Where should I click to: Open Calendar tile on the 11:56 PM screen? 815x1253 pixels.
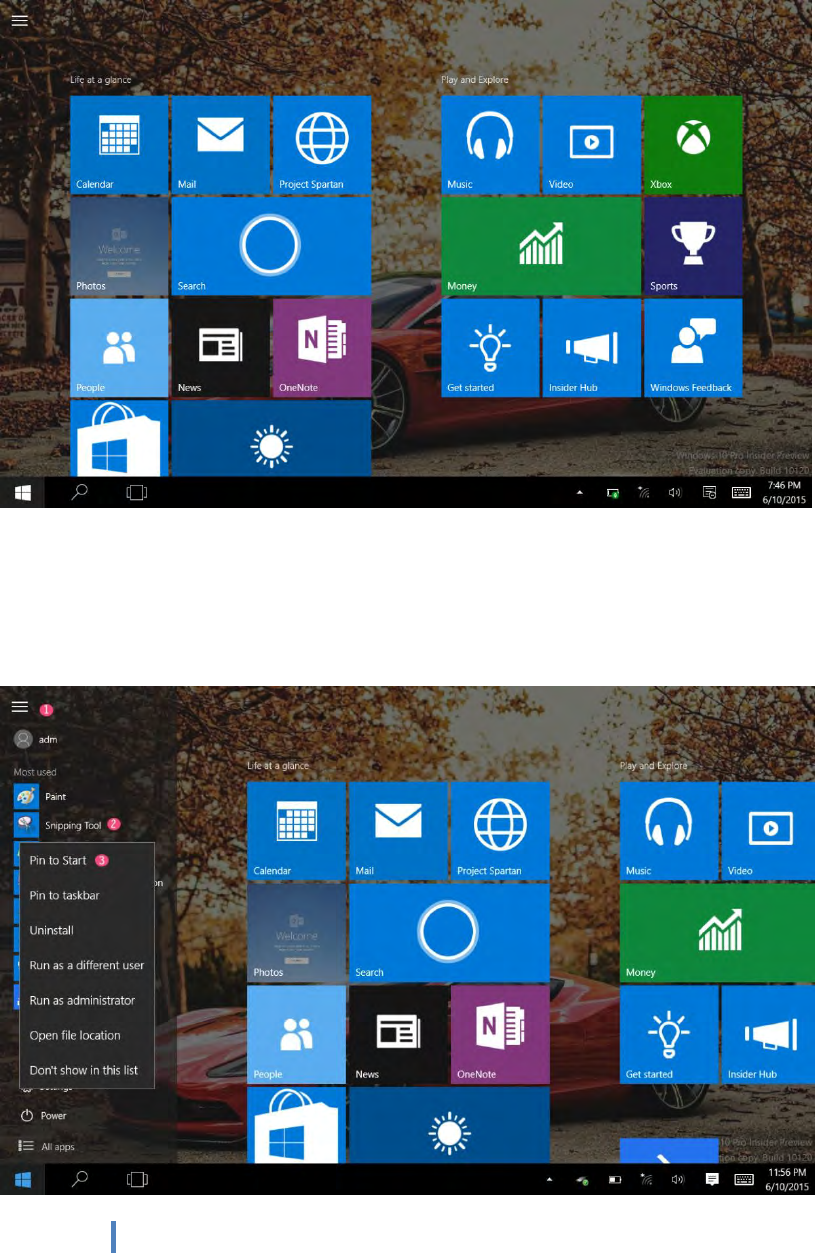point(296,830)
